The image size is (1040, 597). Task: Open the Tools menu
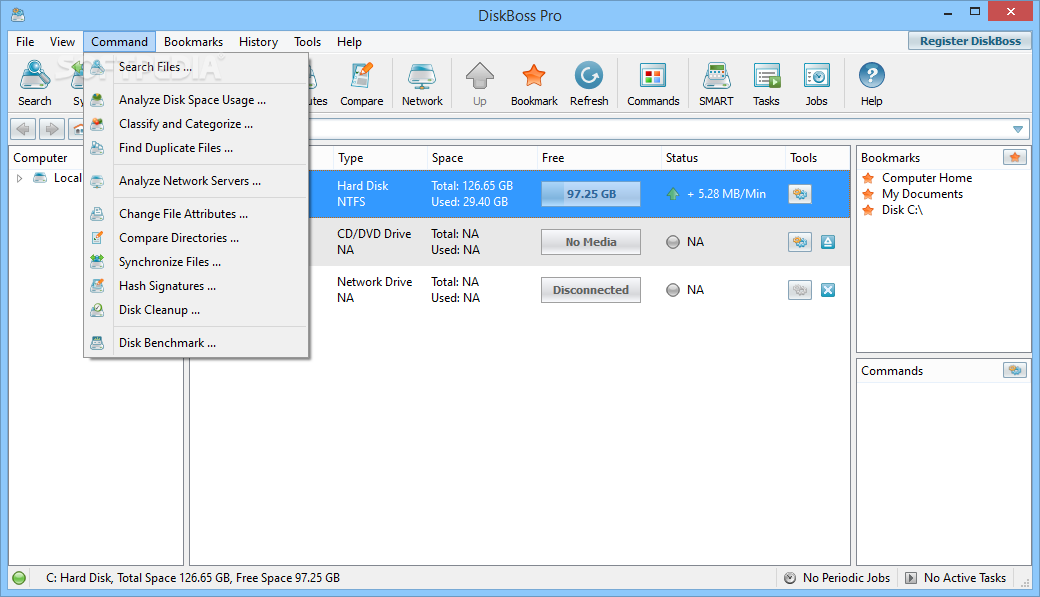pos(308,42)
